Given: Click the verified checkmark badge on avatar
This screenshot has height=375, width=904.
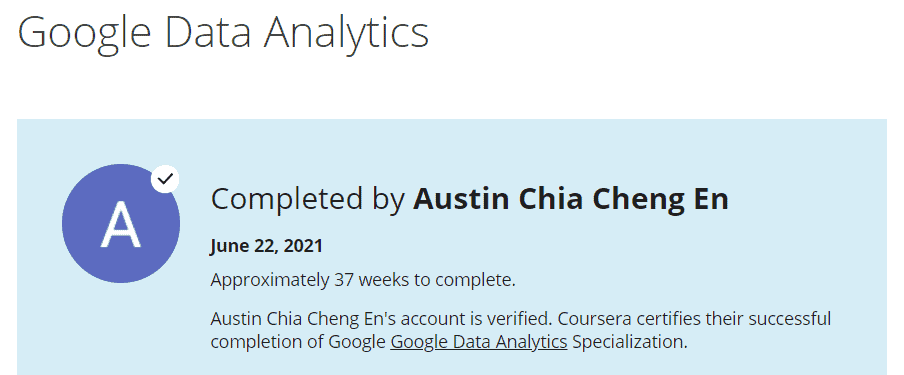Looking at the screenshot, I should click(x=165, y=179).
